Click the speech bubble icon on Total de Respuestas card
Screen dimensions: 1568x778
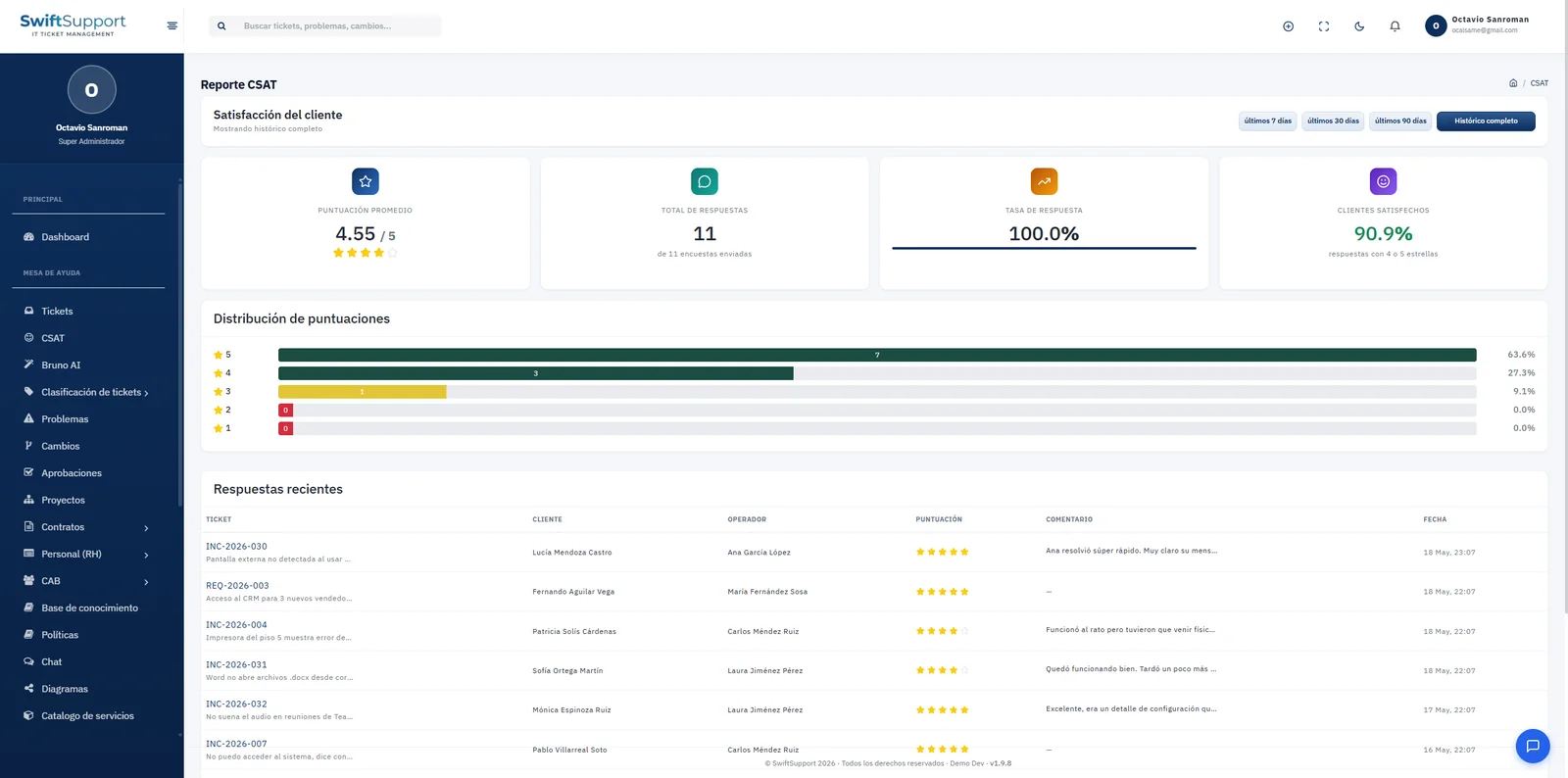click(705, 181)
